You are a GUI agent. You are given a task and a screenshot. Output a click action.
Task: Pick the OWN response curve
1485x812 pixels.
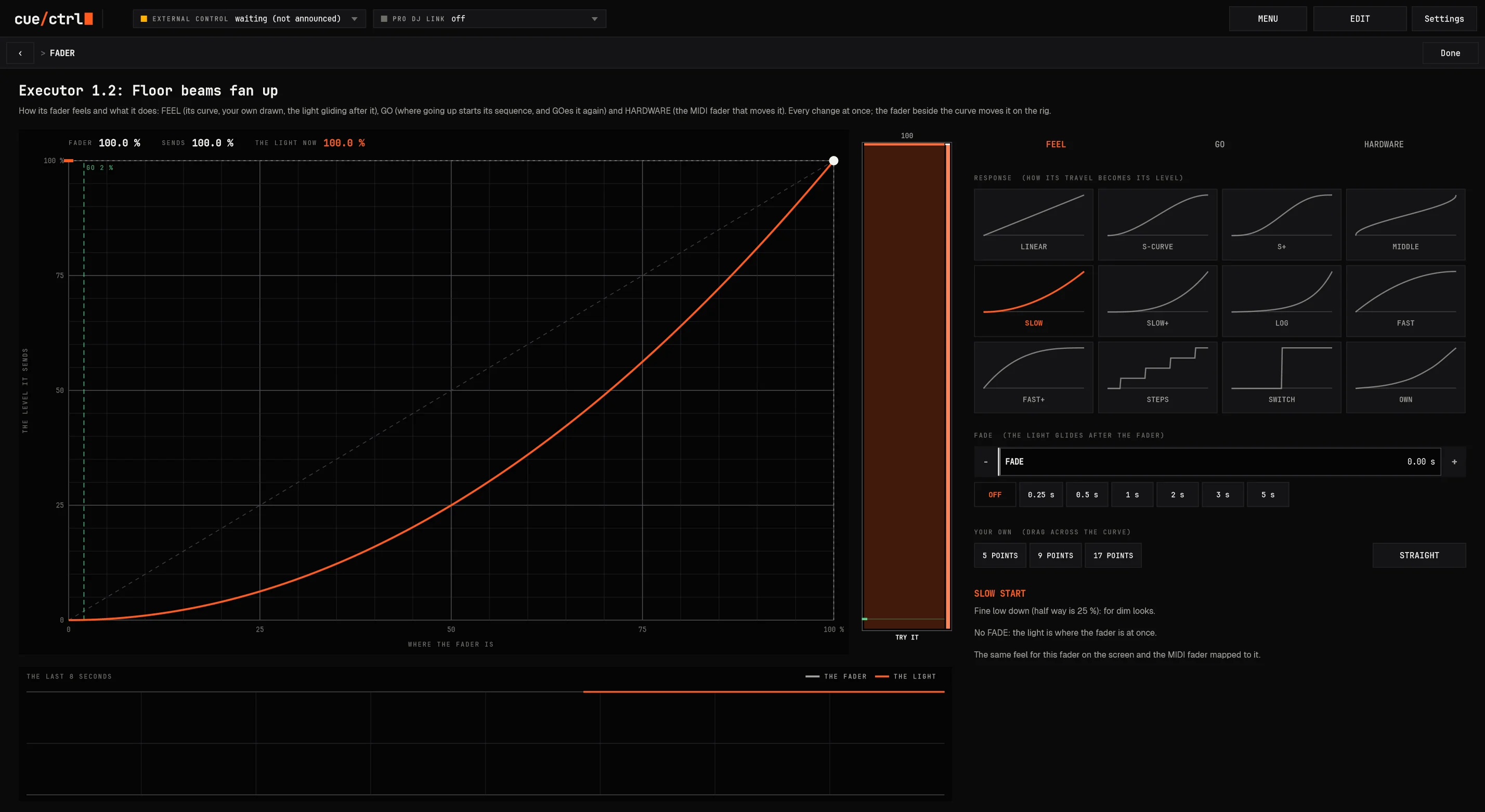[1405, 377]
